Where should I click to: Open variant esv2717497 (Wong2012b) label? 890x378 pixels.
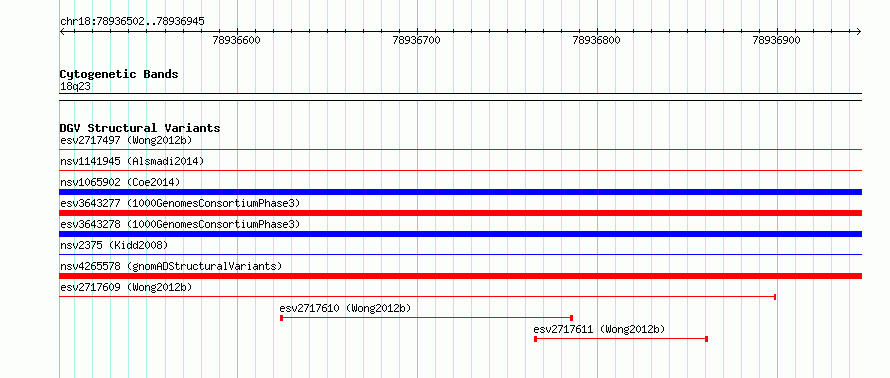pos(127,140)
